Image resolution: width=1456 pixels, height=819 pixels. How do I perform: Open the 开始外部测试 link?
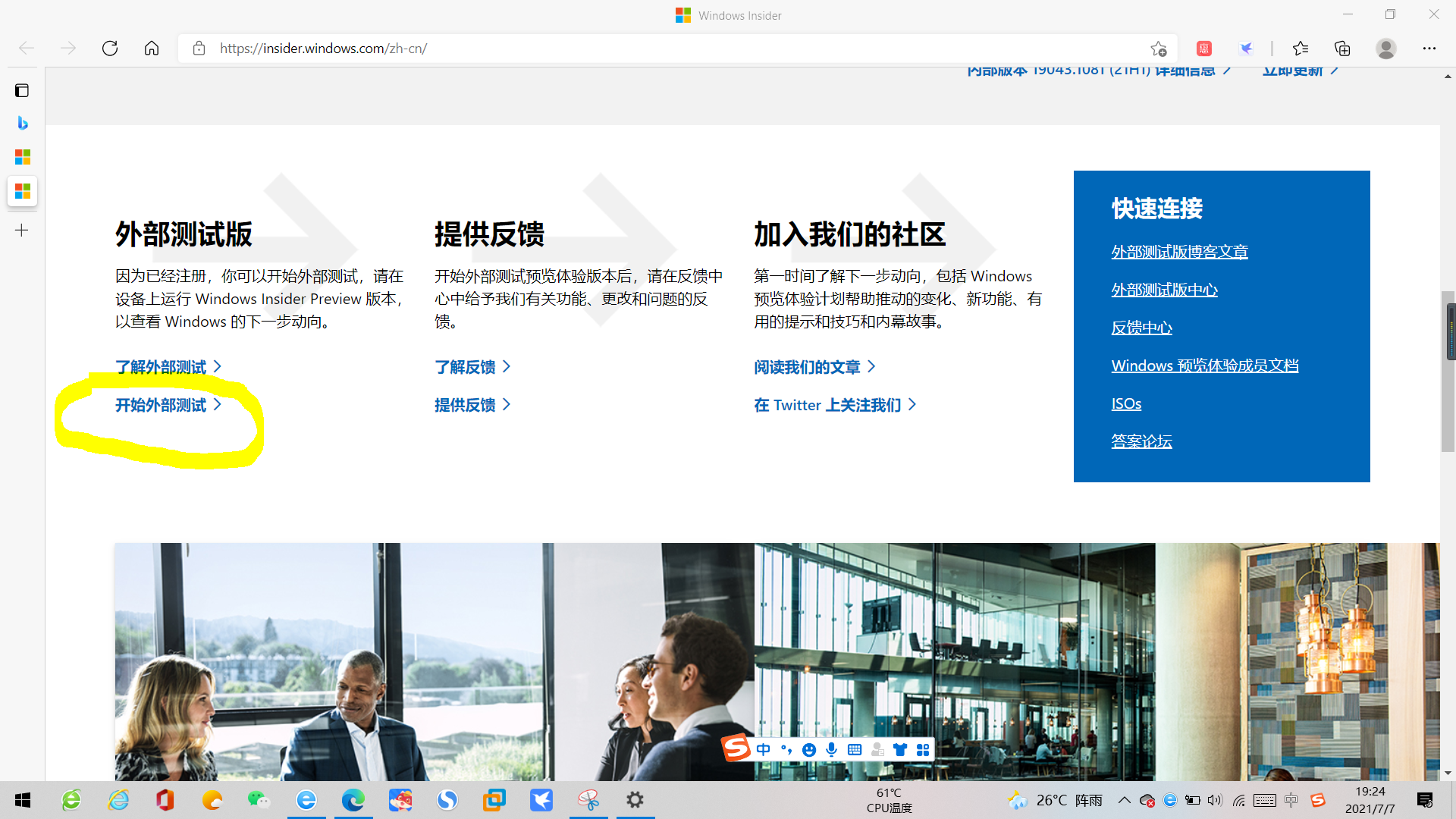[168, 405]
